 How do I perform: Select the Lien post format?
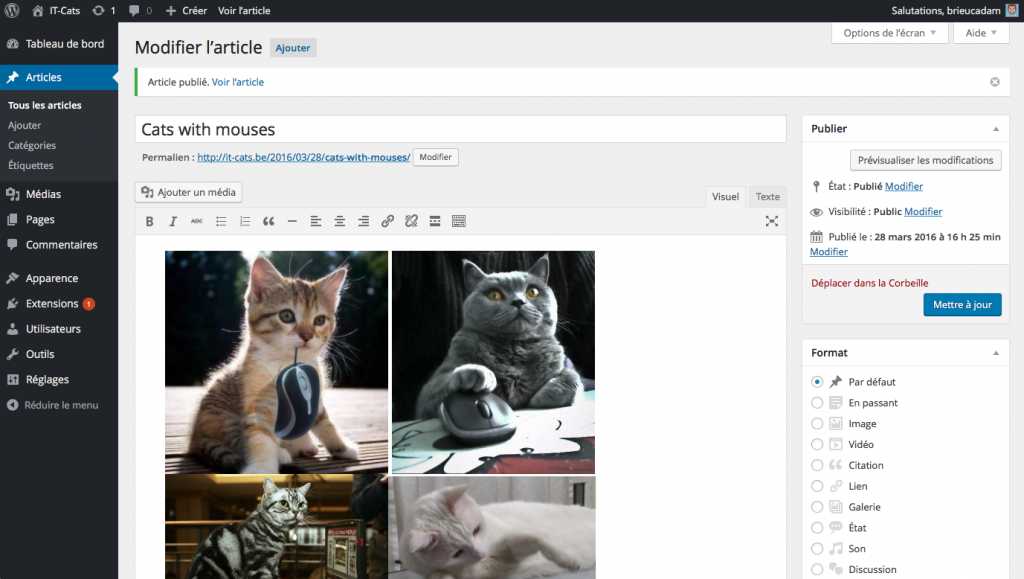pyautogui.click(x=817, y=486)
